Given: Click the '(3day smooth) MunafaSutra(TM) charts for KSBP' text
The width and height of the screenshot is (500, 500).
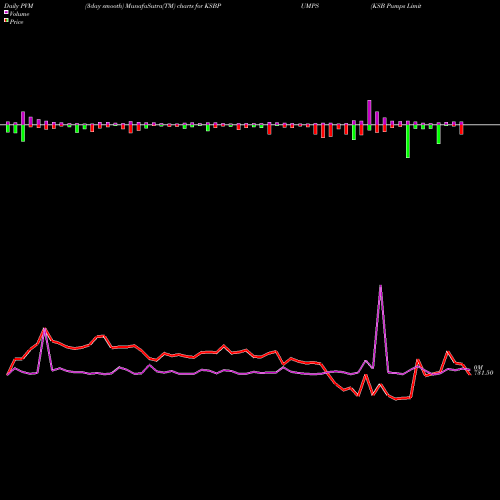Looking at the screenshot, I should (x=153, y=6).
